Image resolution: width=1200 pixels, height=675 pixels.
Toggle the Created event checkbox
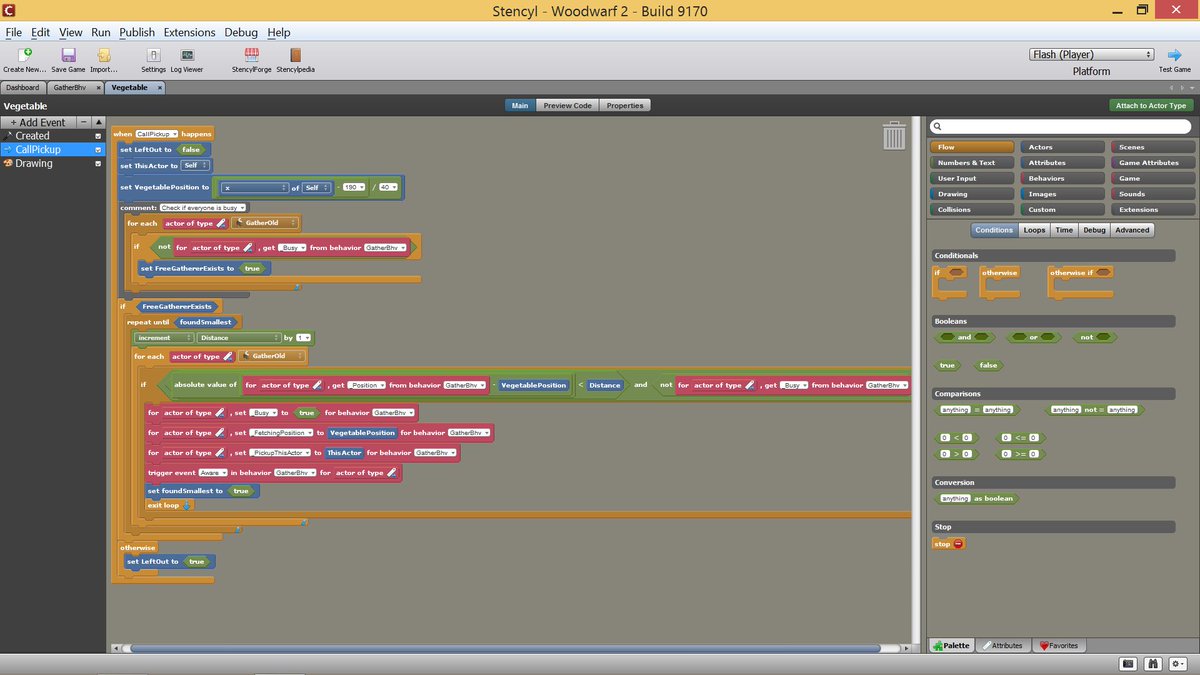click(98, 136)
